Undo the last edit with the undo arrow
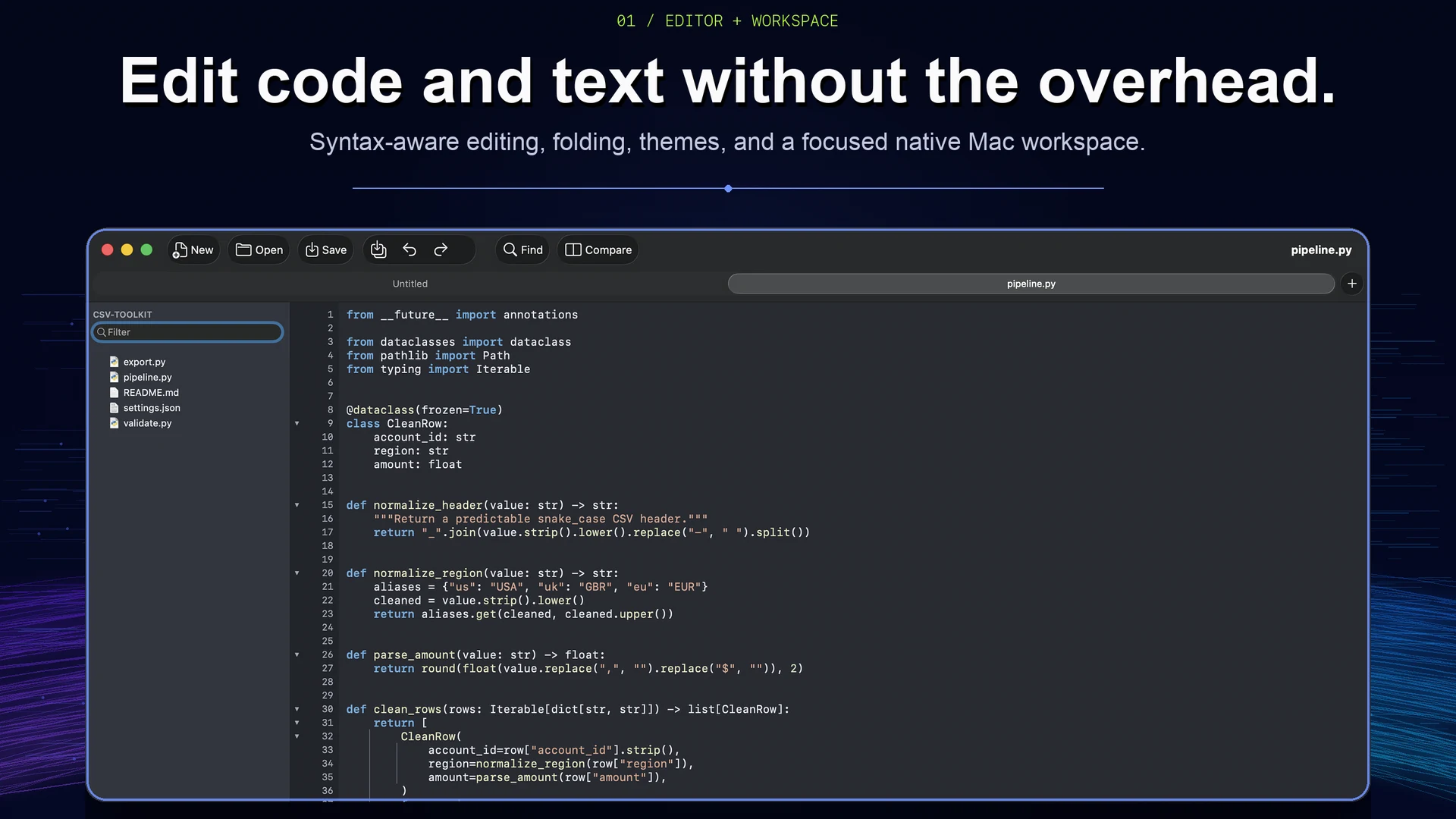Viewport: 1456px width, 819px height. coord(409,249)
